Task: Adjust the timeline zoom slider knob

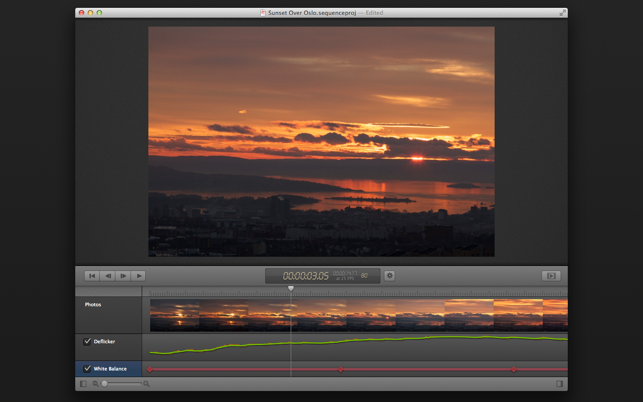Action: [x=105, y=384]
